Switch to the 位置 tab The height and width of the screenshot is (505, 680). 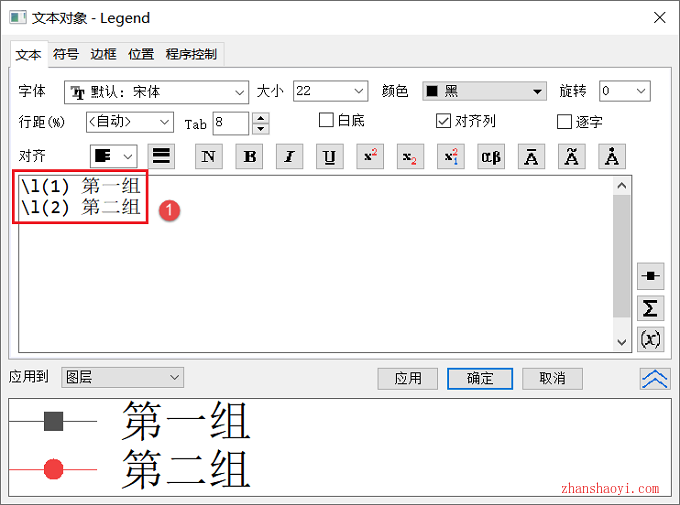pyautogui.click(x=141, y=54)
